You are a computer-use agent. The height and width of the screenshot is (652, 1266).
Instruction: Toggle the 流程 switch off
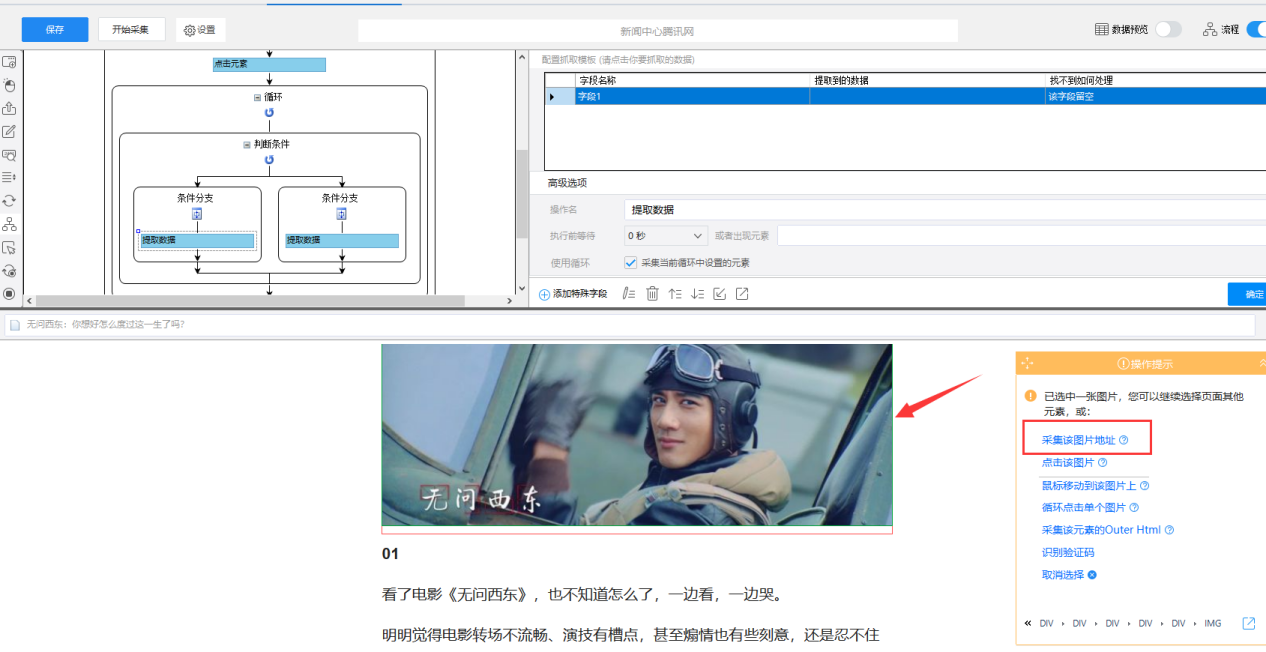point(1255,29)
